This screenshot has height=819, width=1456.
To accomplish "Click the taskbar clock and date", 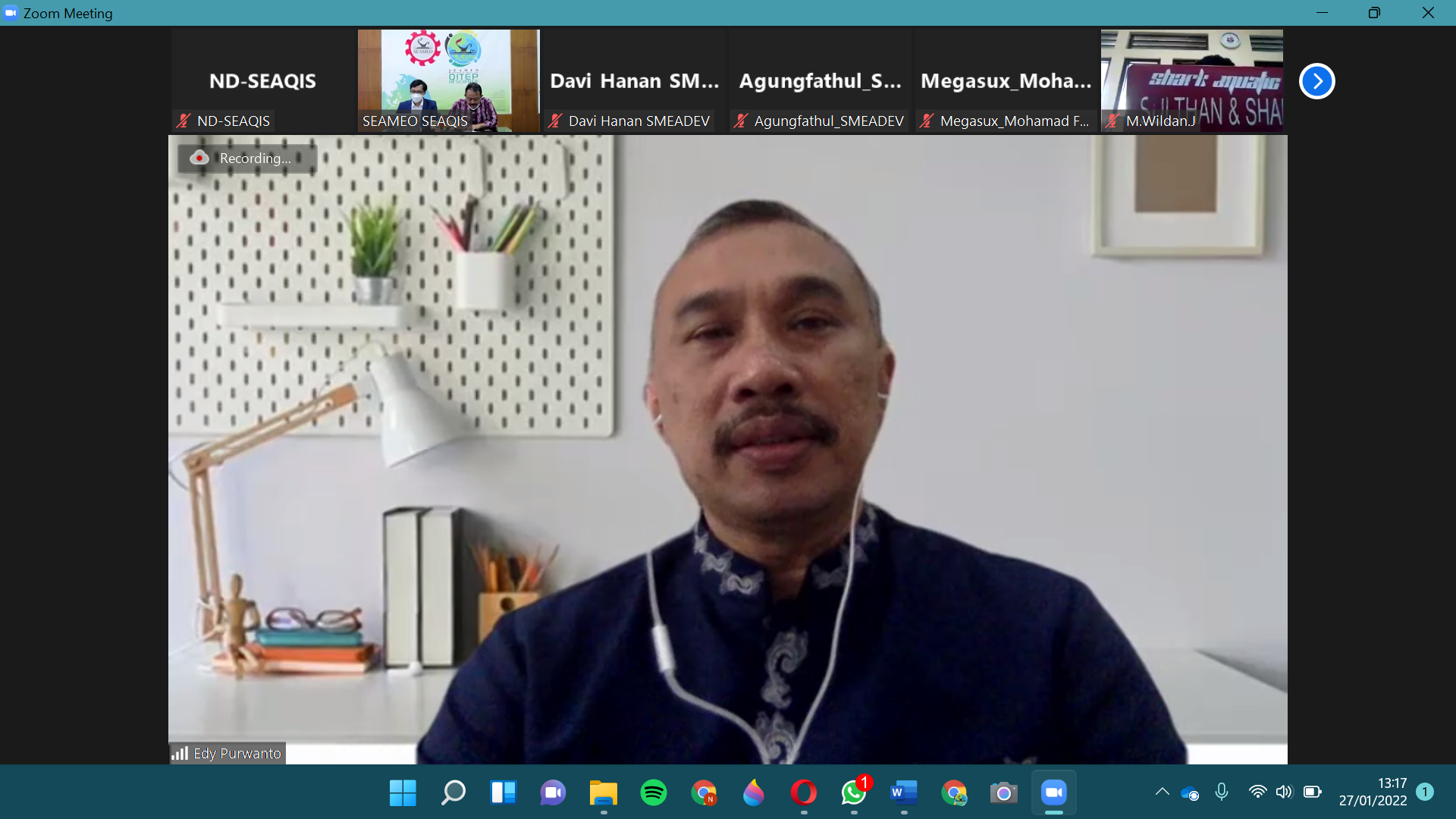I will (x=1372, y=792).
